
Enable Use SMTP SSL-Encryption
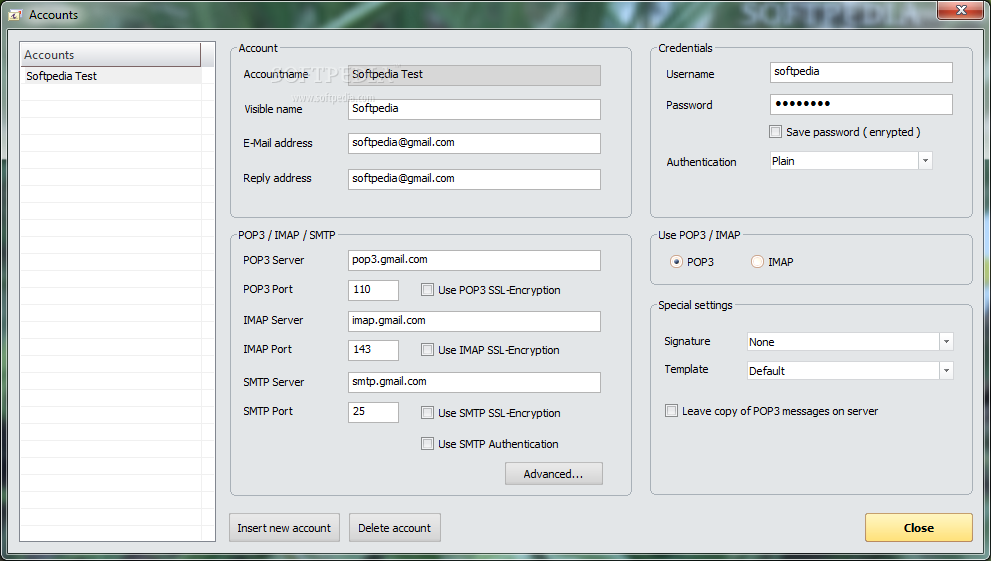tap(427, 413)
